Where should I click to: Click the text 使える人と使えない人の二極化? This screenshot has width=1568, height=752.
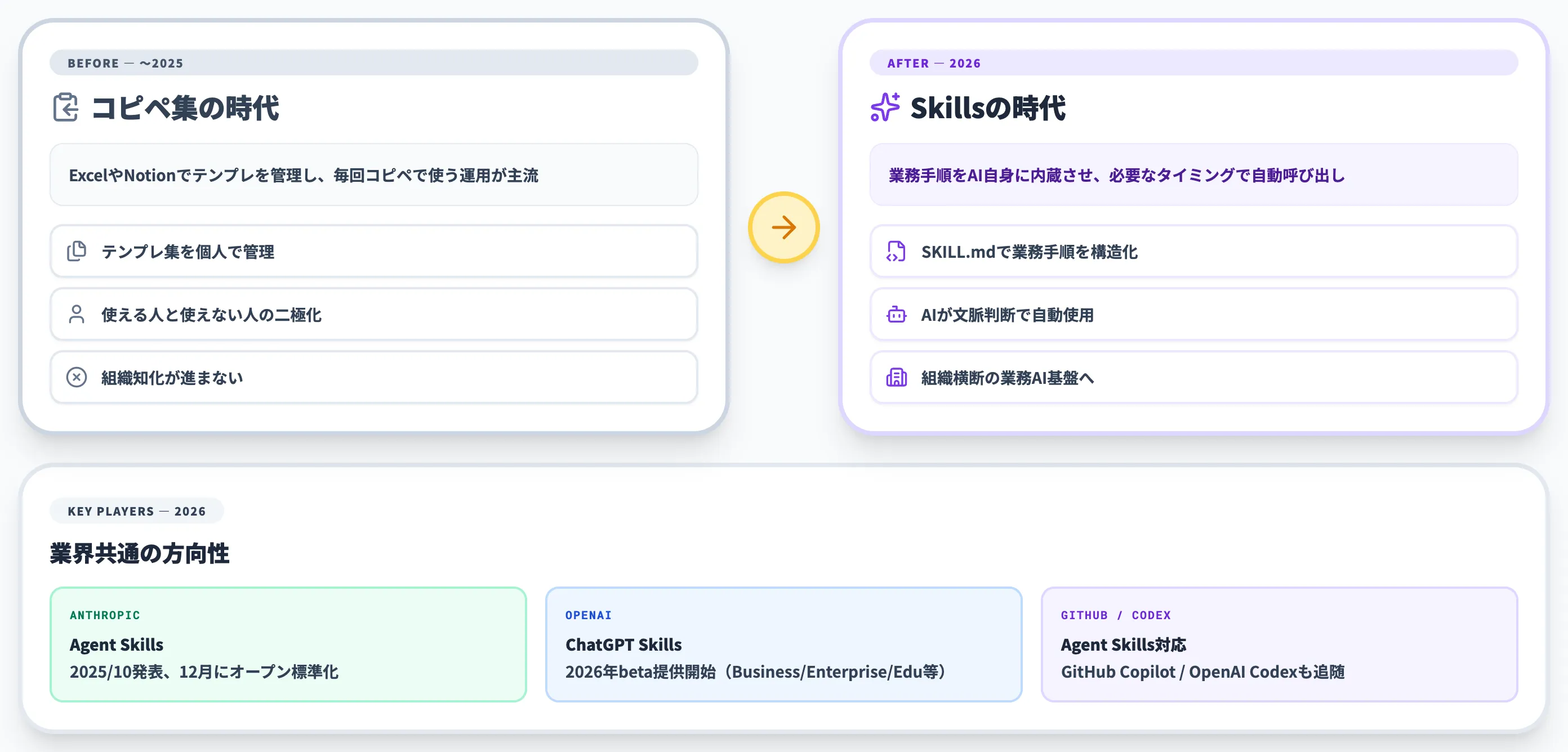(211, 315)
